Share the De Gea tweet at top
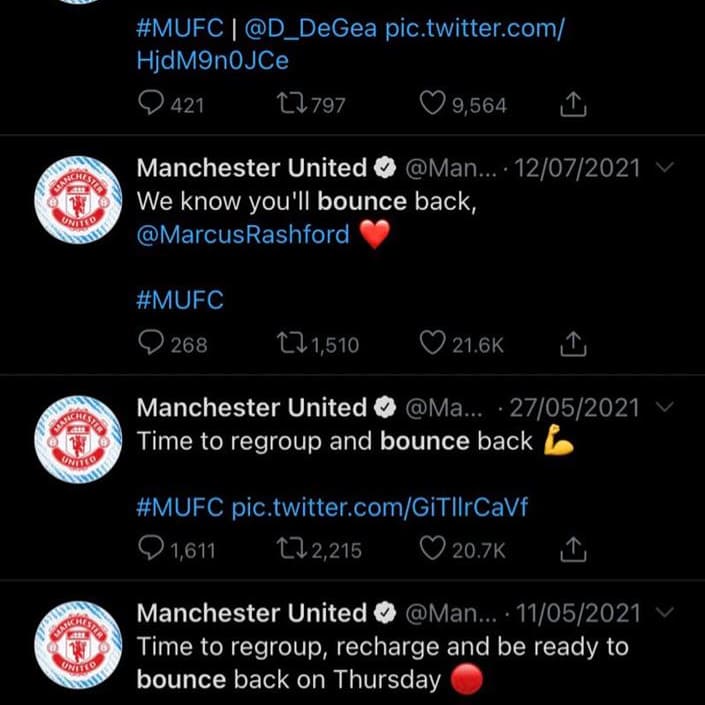The image size is (705, 705). click(x=573, y=104)
